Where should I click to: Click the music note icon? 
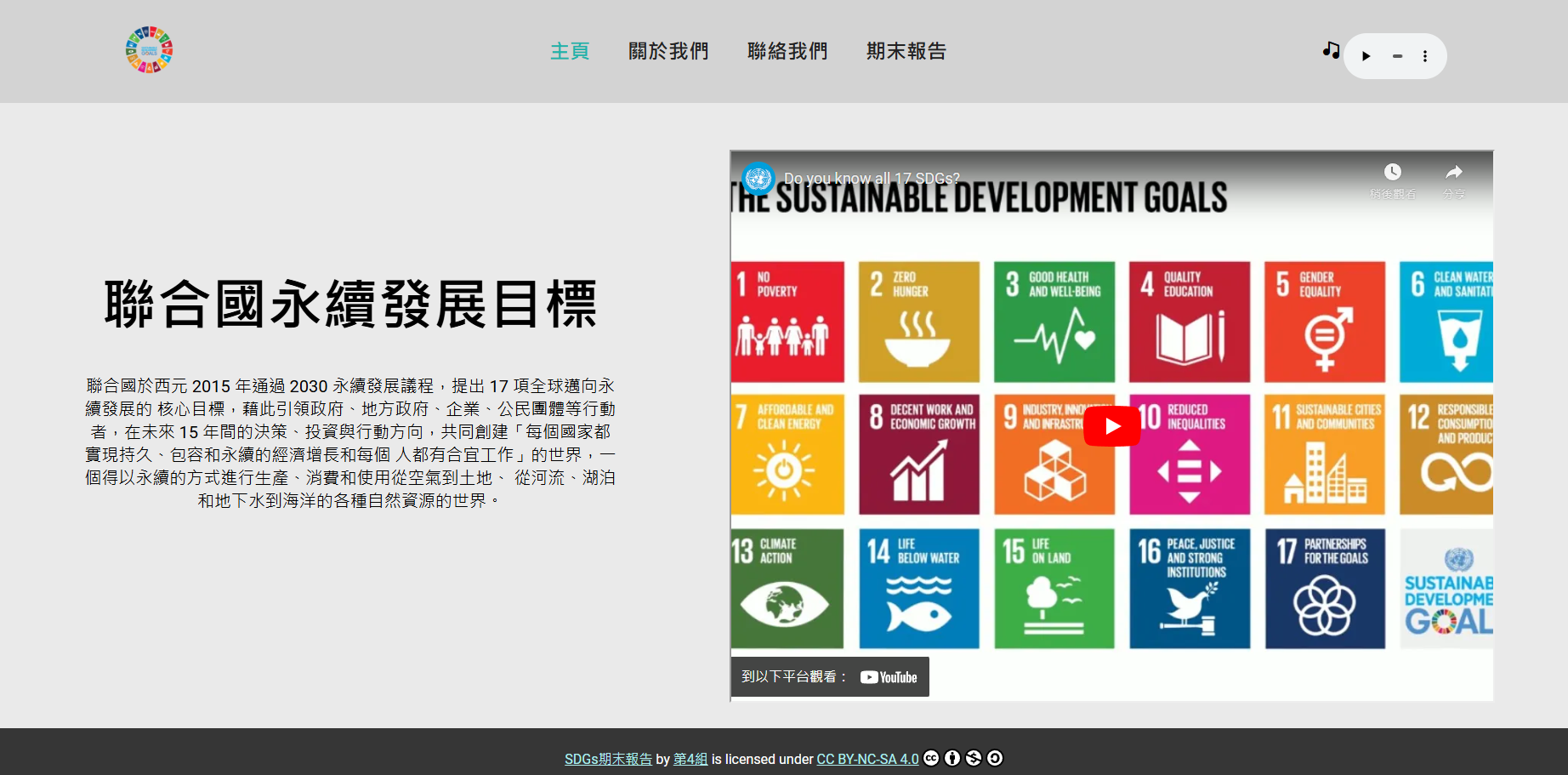pyautogui.click(x=1331, y=50)
